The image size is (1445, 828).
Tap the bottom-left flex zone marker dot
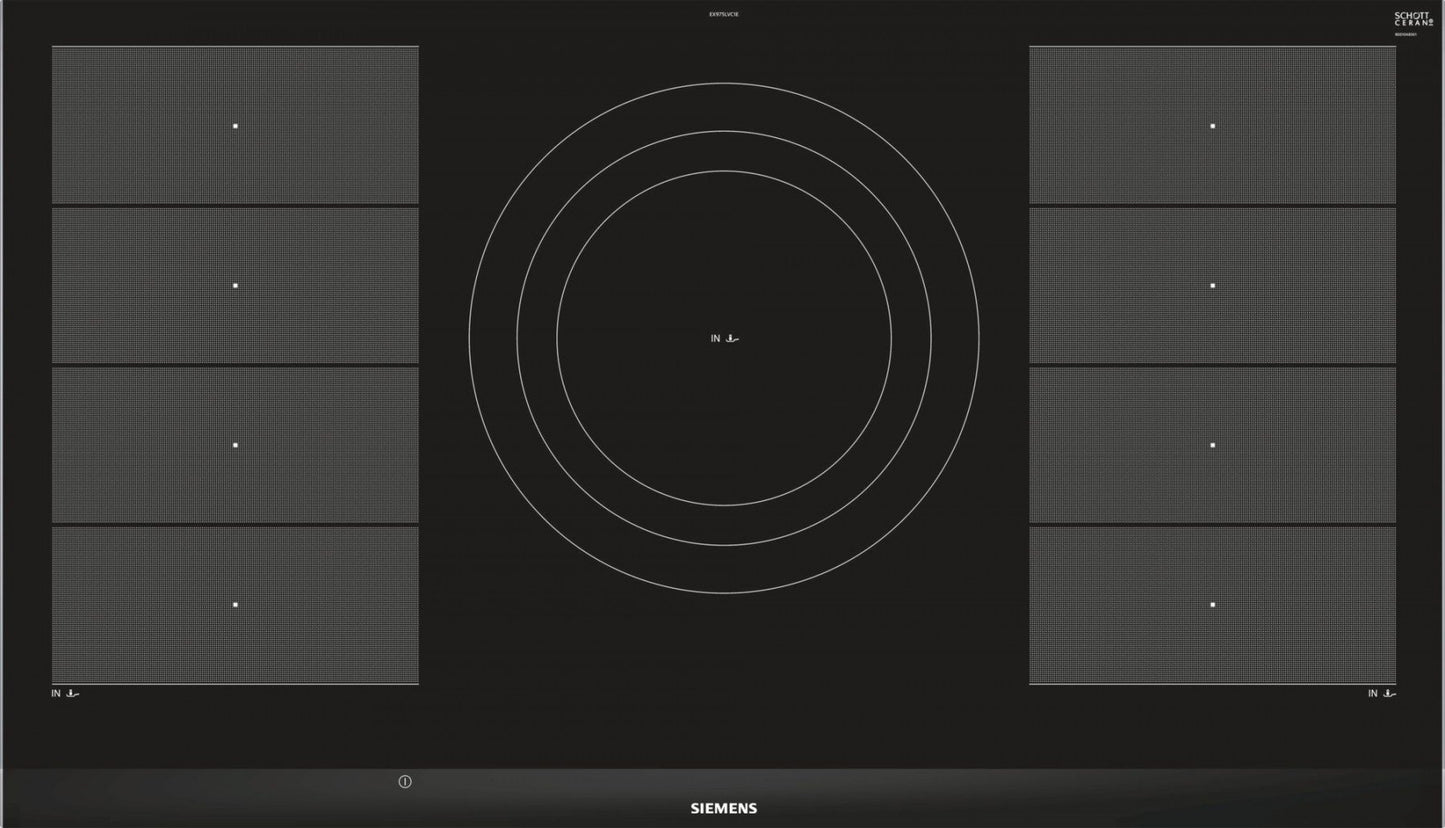(x=235, y=603)
